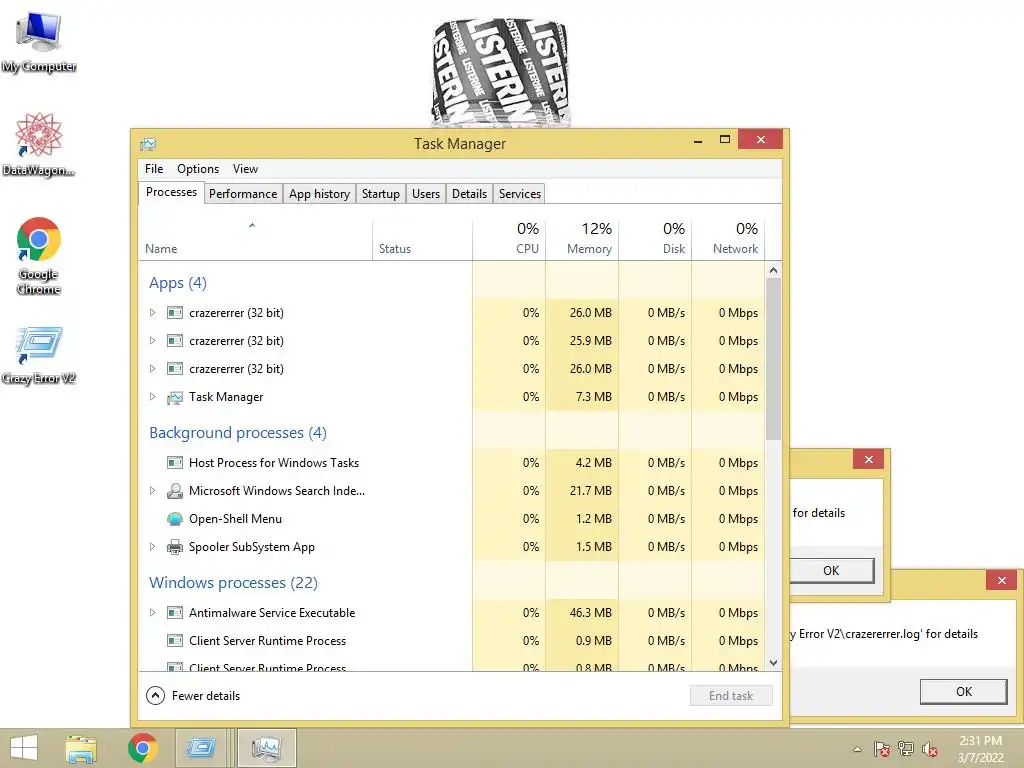Switch to the Performance tab

point(243,194)
